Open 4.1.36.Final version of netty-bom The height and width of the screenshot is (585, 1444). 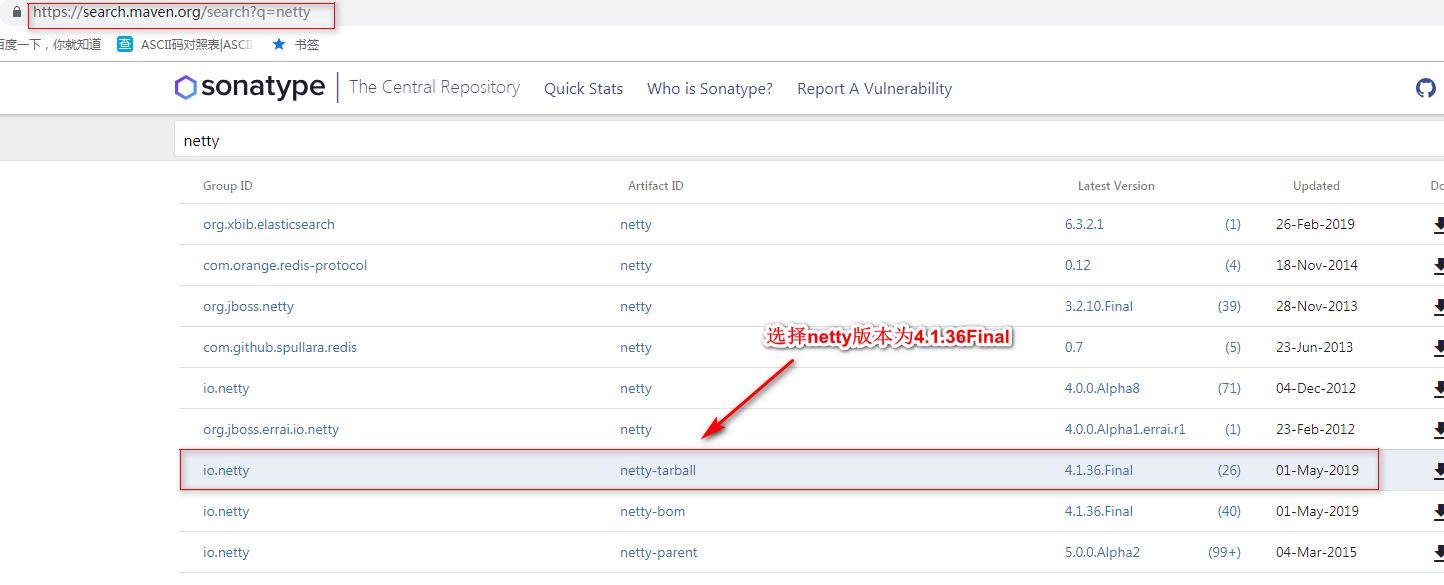point(1099,511)
